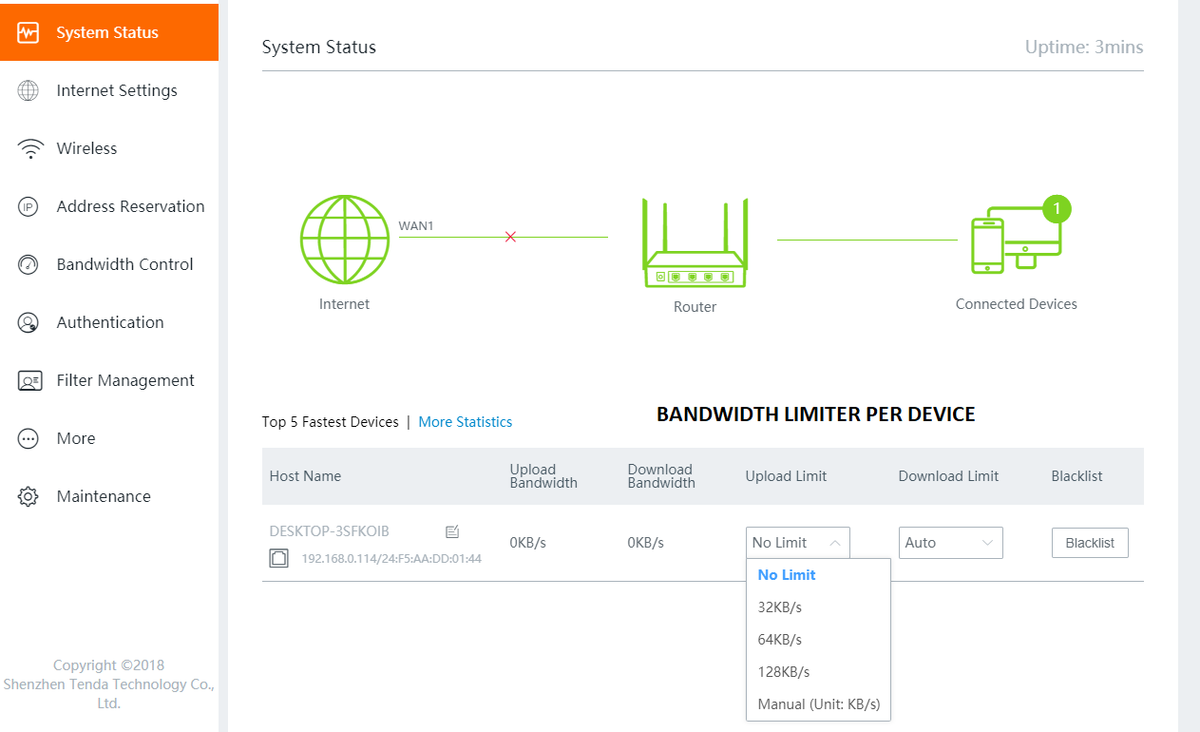Click the System Status waveform icon
This screenshot has height=732, width=1200.
(29, 33)
